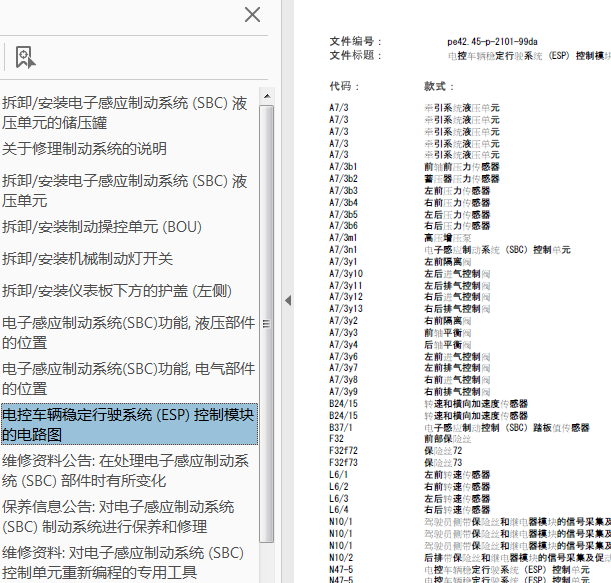Select highlighted bookmark 电控车辆稳定行驶系统 (ESP) 控制模块的电路图
Image resolution: width=611 pixels, height=583 pixels.
point(129,424)
